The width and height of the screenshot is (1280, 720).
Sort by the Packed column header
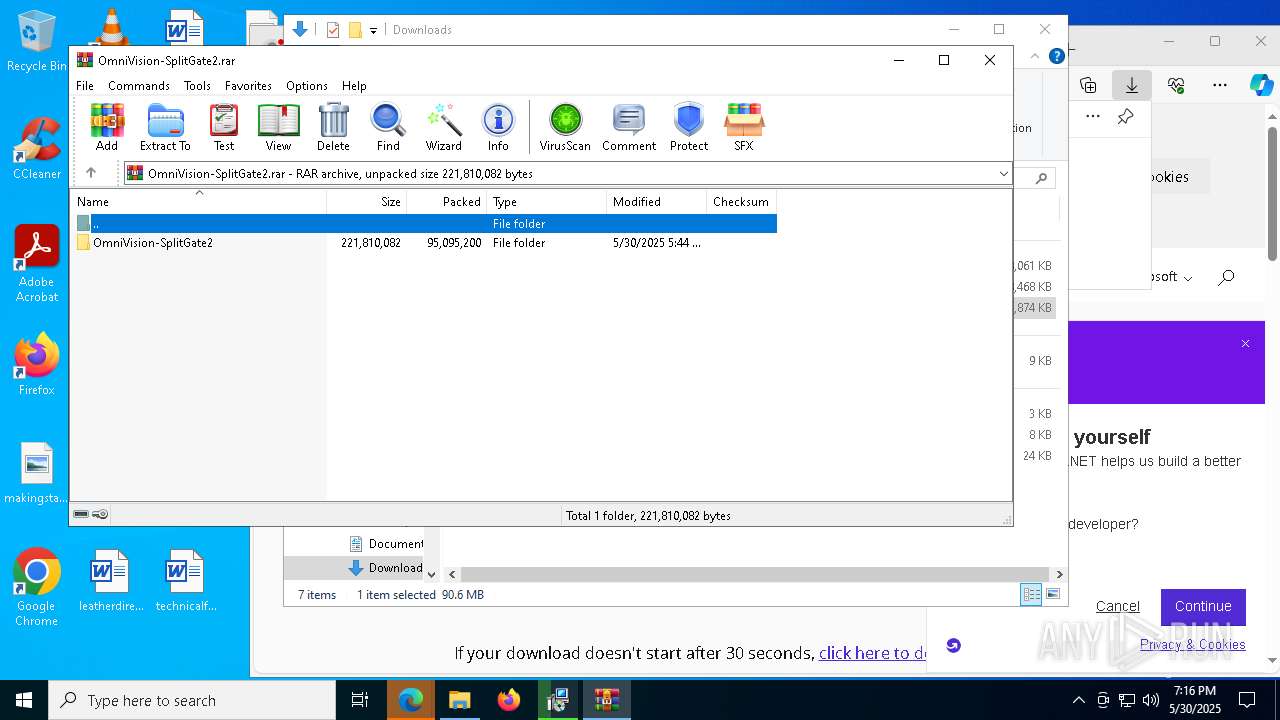pyautogui.click(x=447, y=201)
